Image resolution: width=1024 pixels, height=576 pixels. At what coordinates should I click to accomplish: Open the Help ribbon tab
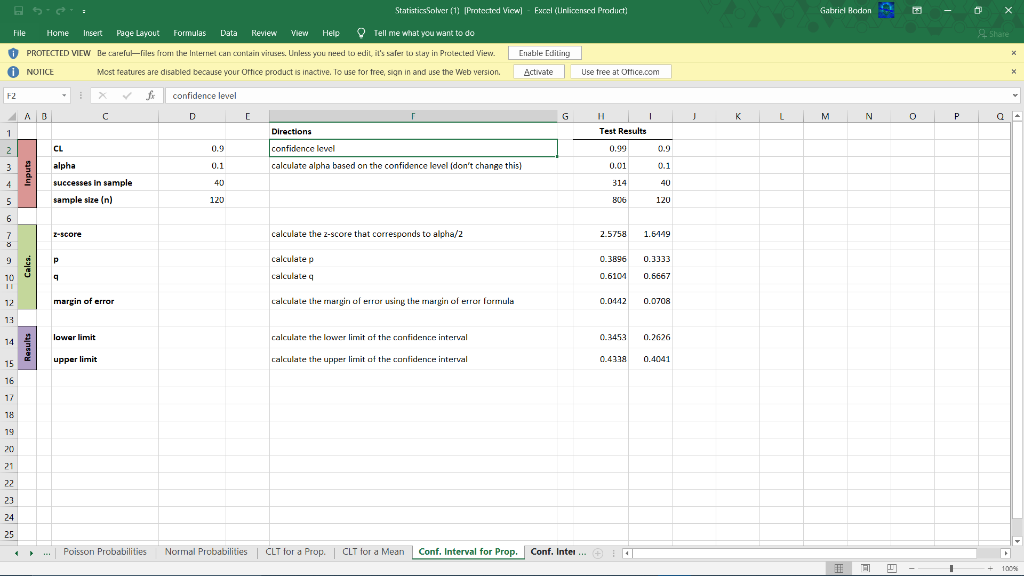click(331, 33)
